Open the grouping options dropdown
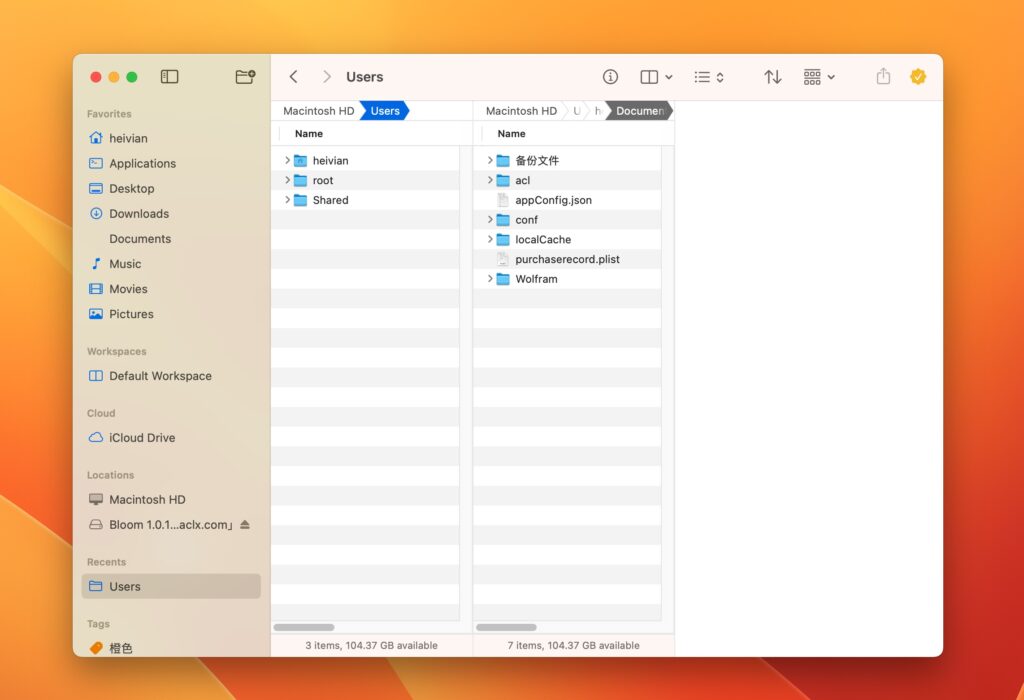 coord(818,76)
